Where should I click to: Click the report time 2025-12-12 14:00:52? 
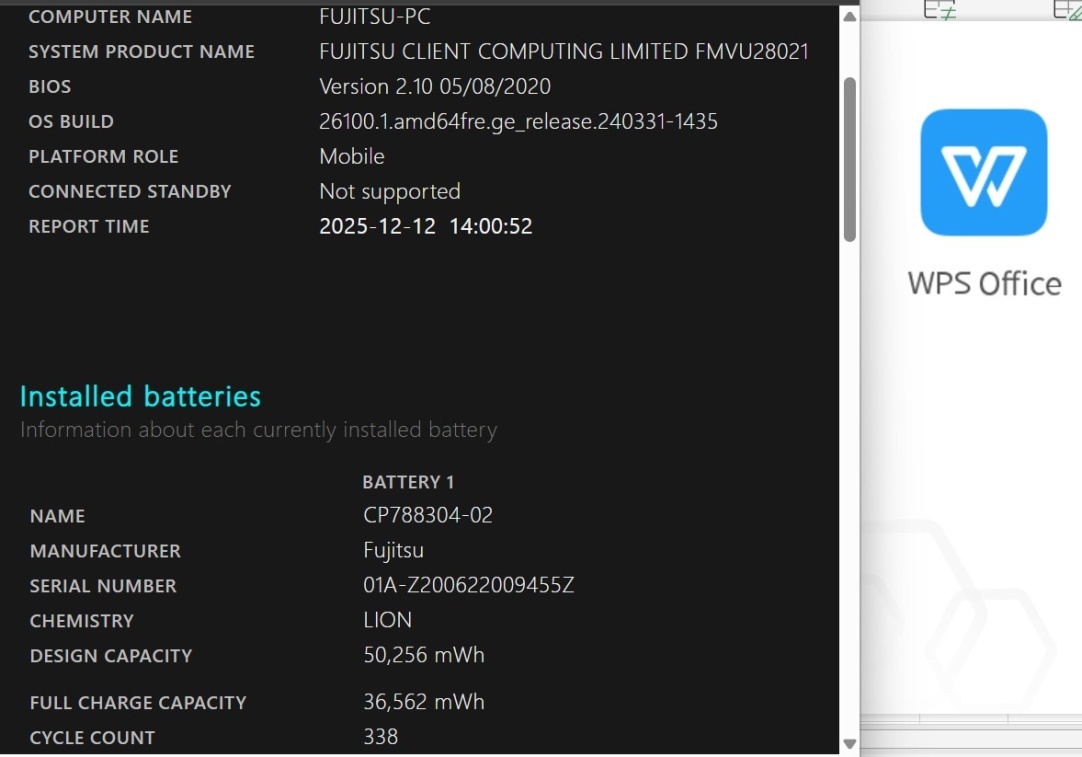[426, 226]
